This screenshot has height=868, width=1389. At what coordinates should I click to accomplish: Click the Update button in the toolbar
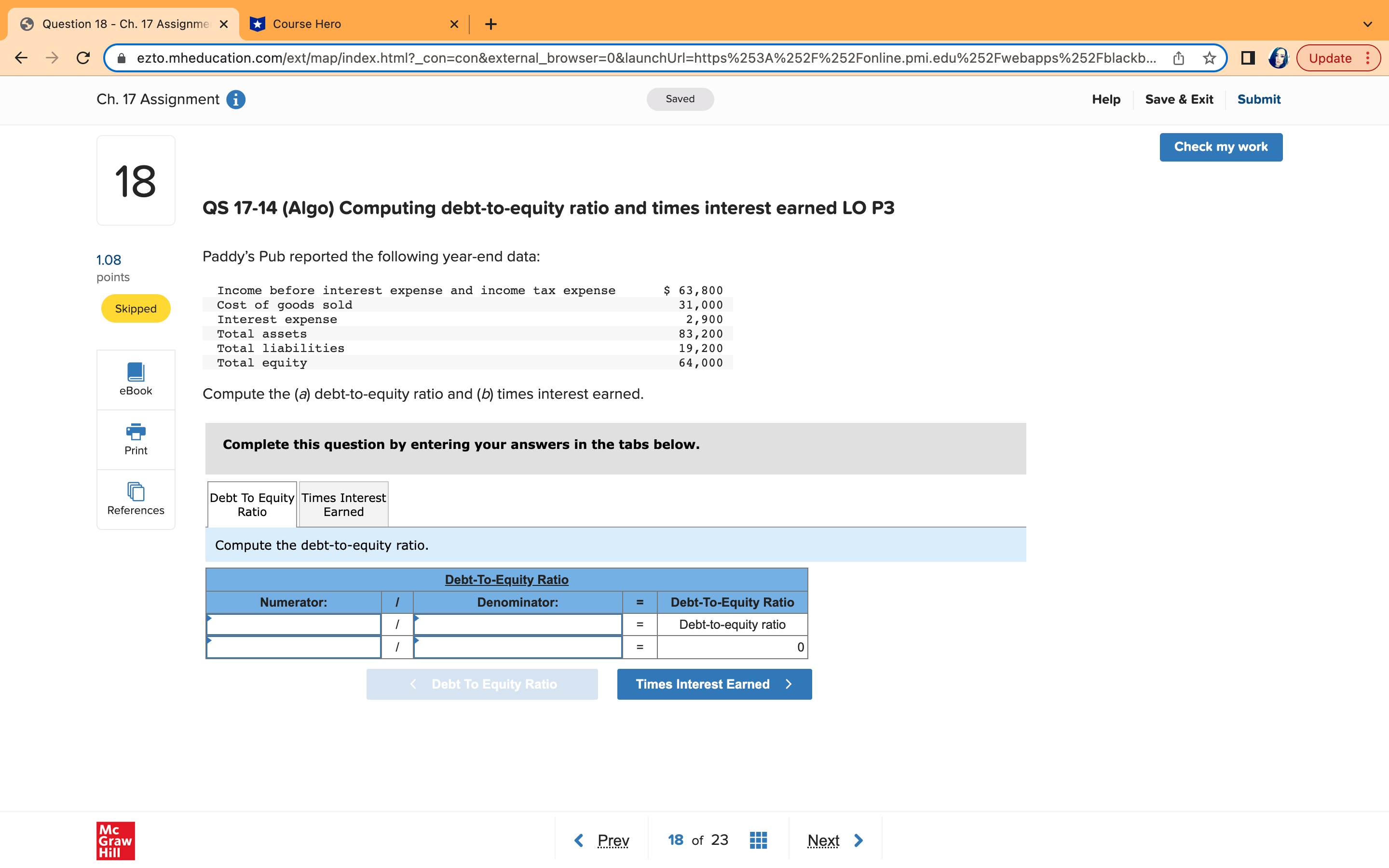[x=1331, y=57]
